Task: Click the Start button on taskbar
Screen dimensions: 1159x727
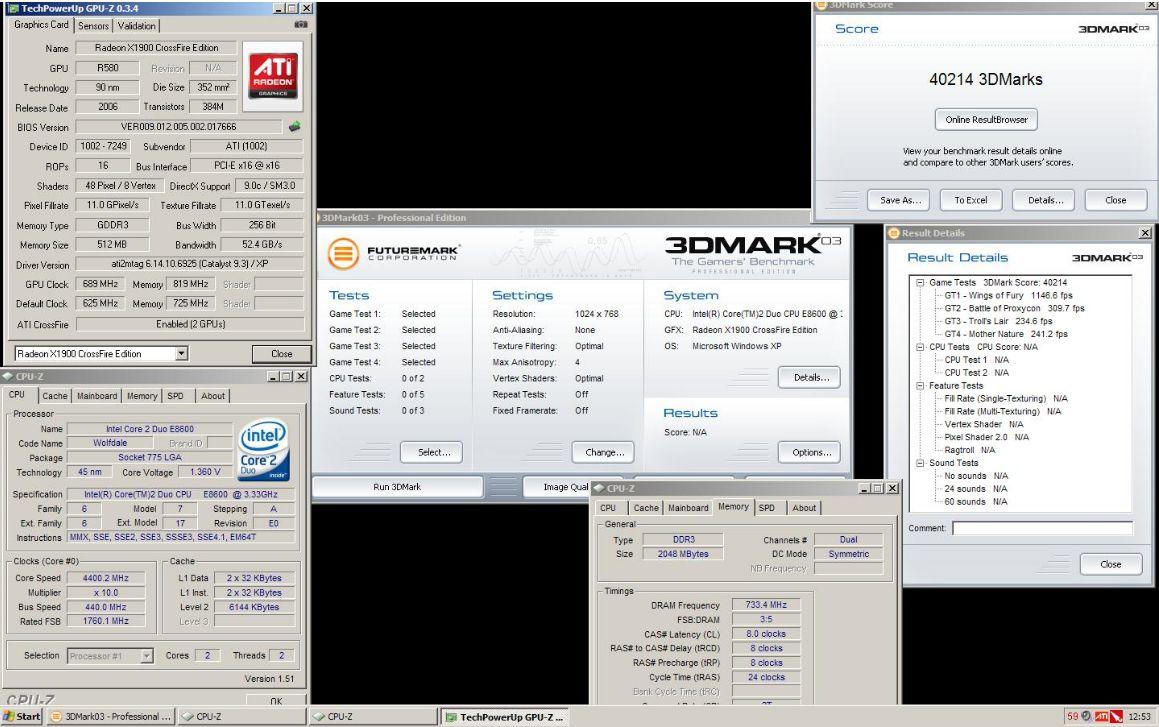Action: pos(22,716)
